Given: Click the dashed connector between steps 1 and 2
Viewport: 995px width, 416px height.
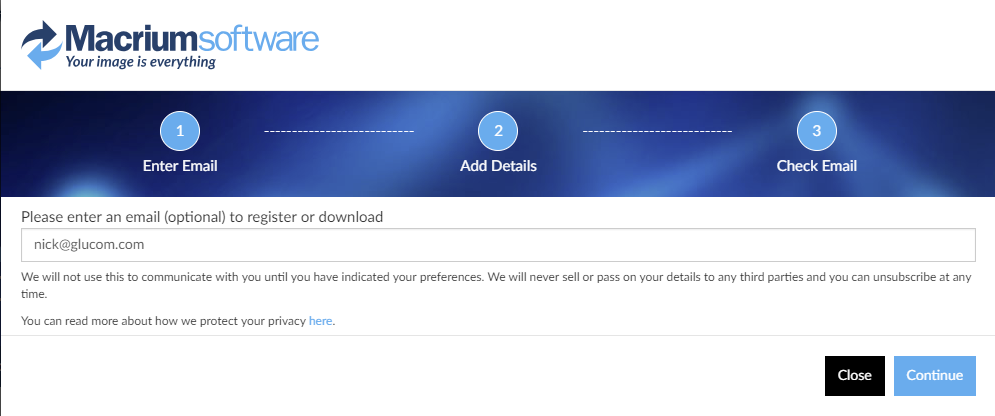Looking at the screenshot, I should click(339, 131).
